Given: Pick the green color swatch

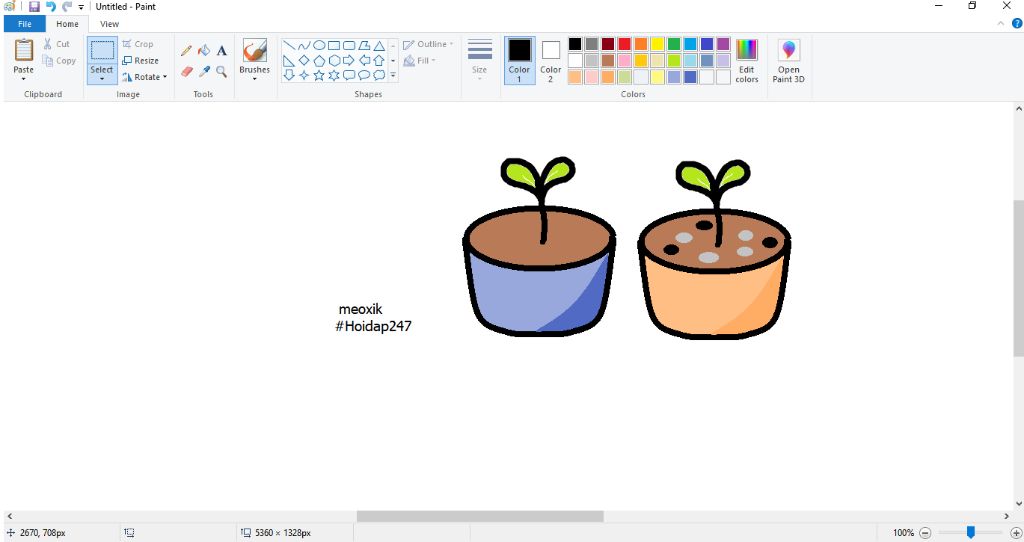Looking at the screenshot, I should click(x=674, y=44).
